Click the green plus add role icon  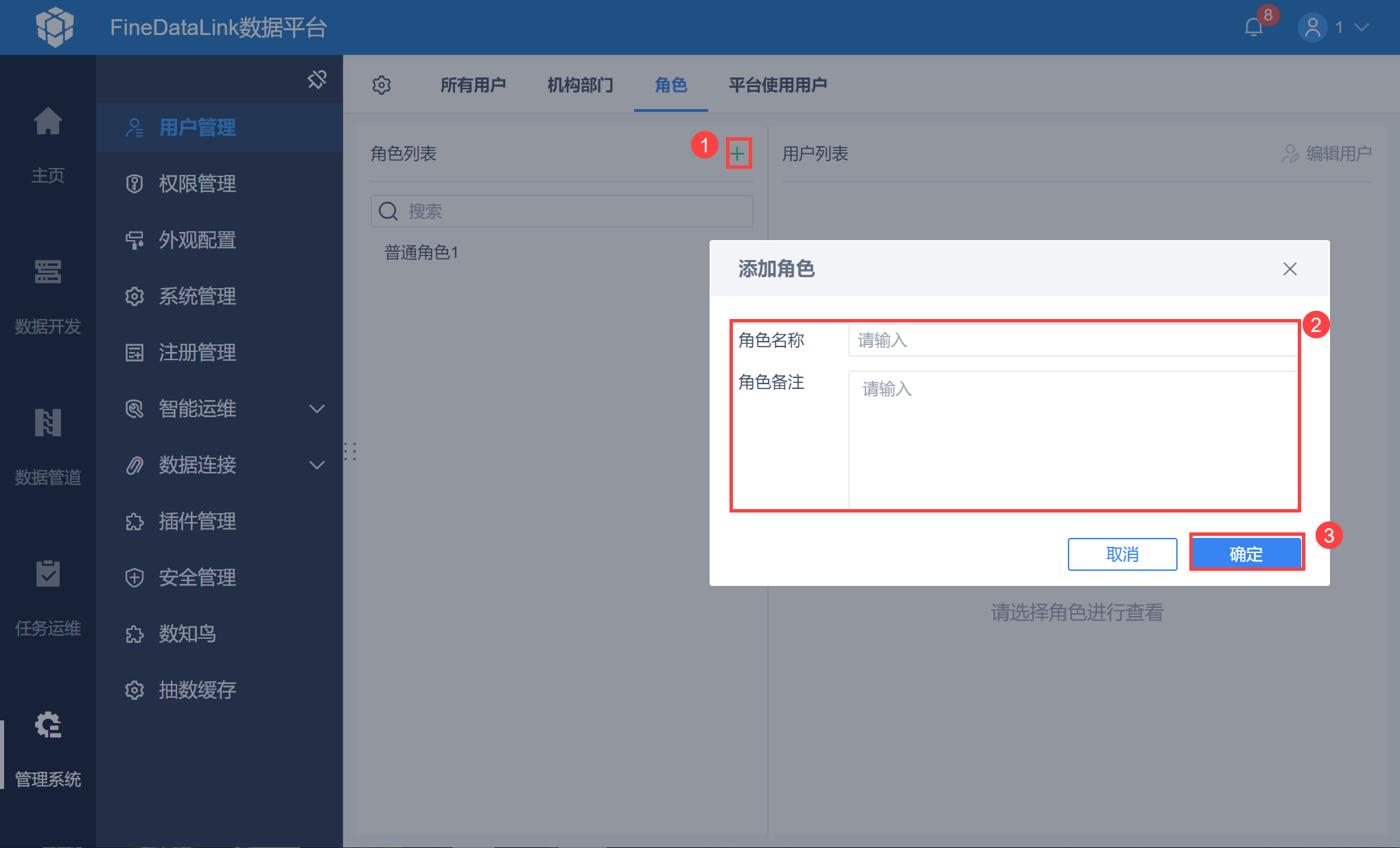coord(738,154)
